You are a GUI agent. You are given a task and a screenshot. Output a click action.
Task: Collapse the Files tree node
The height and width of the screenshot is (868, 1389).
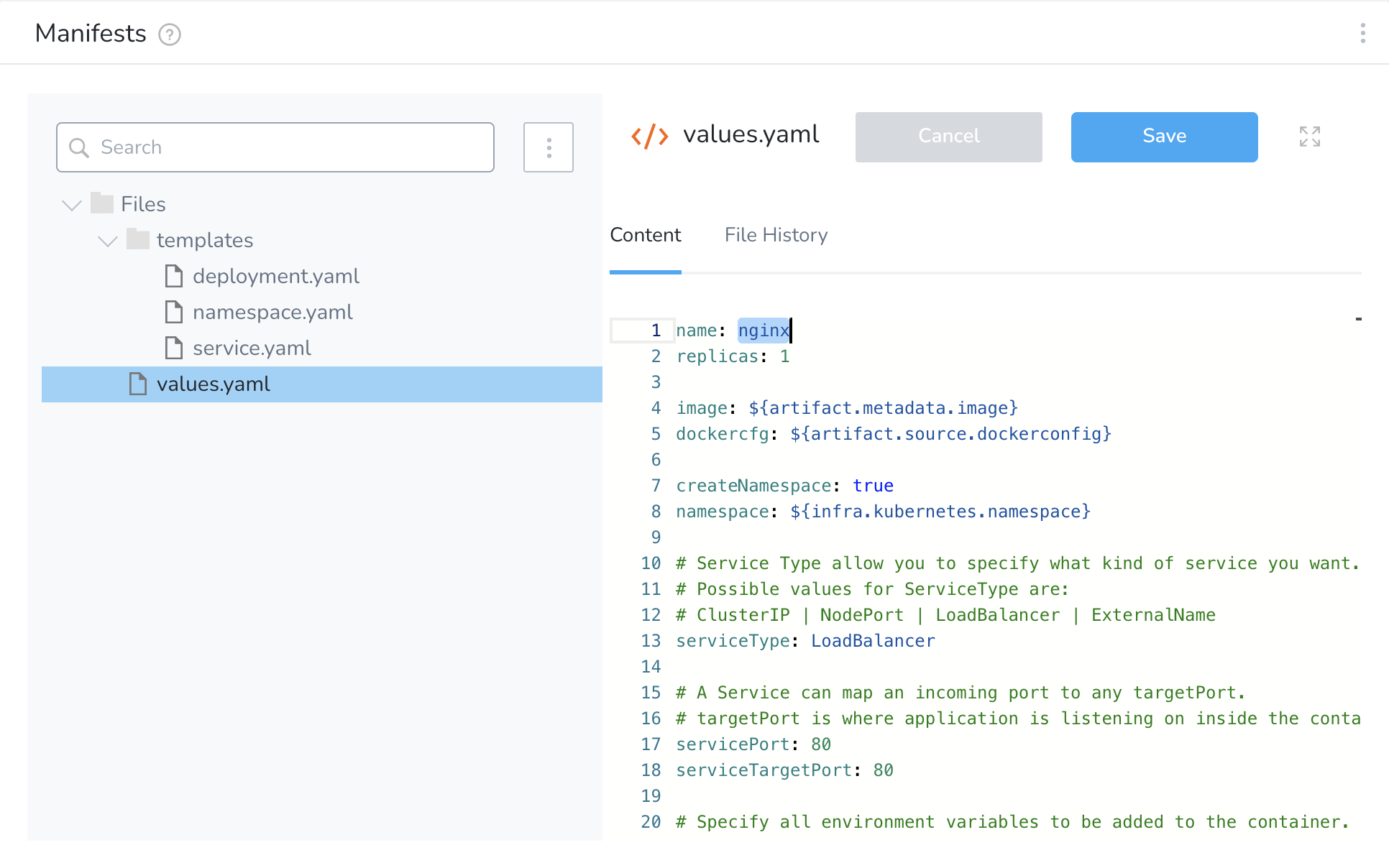pos(70,204)
